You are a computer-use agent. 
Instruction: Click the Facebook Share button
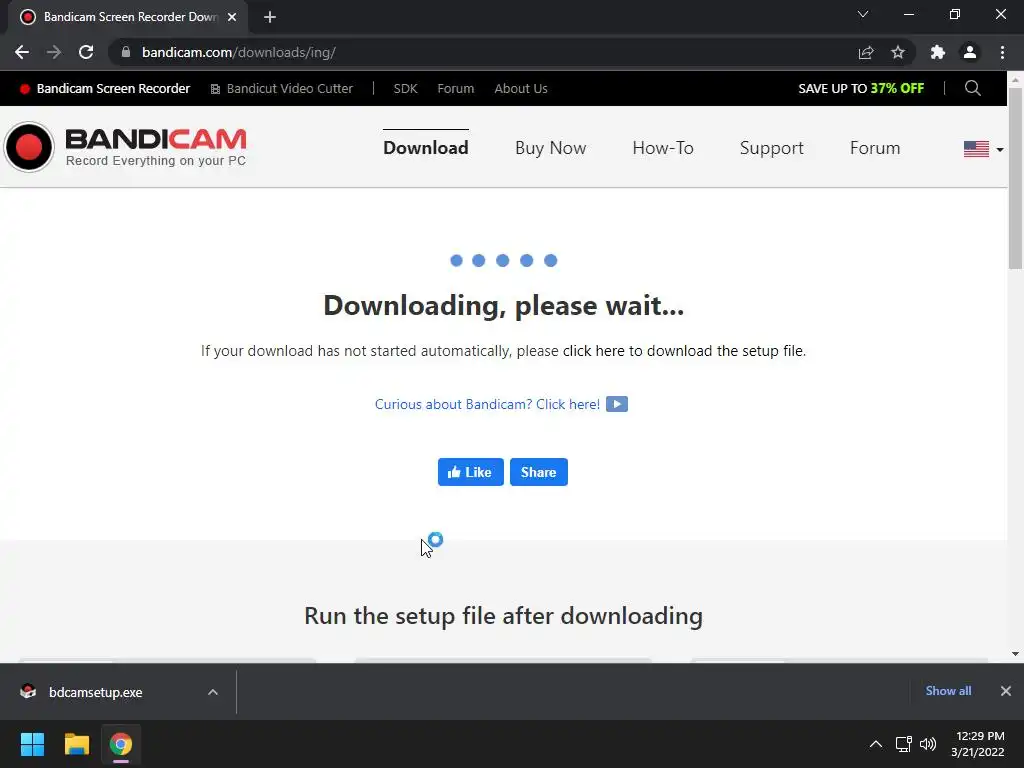pos(539,472)
